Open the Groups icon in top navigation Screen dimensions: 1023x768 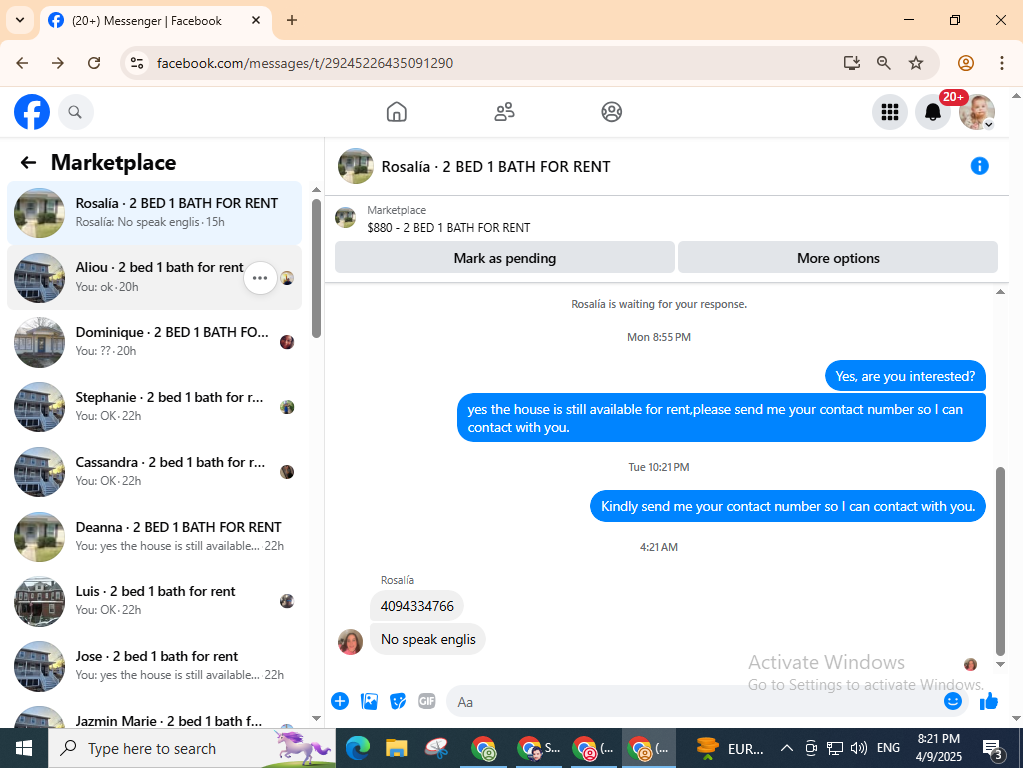tap(611, 112)
